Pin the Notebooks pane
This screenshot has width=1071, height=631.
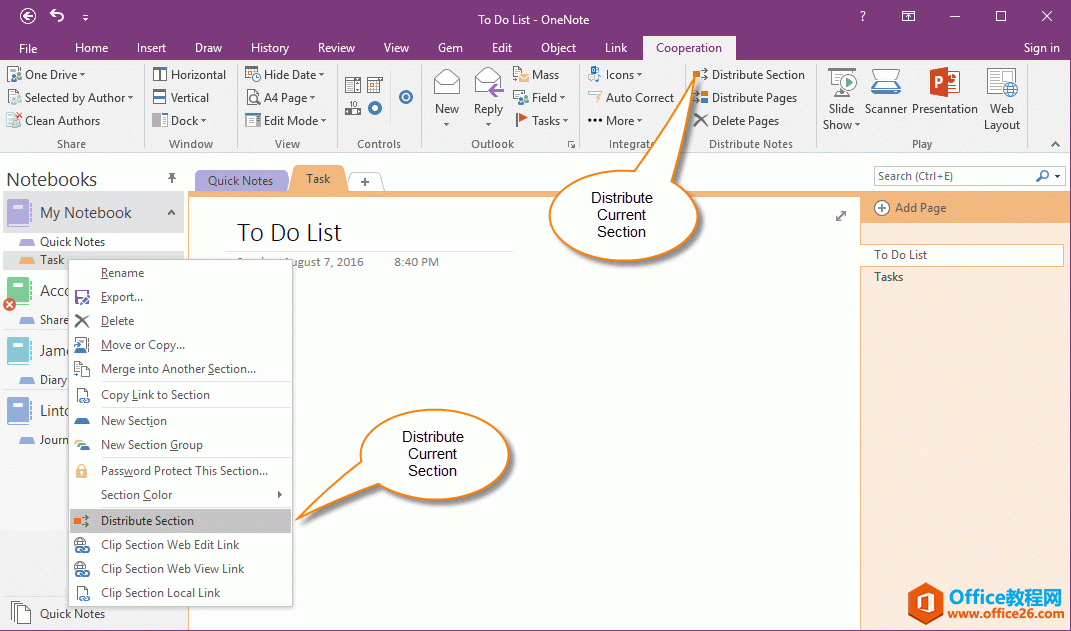tap(172, 178)
